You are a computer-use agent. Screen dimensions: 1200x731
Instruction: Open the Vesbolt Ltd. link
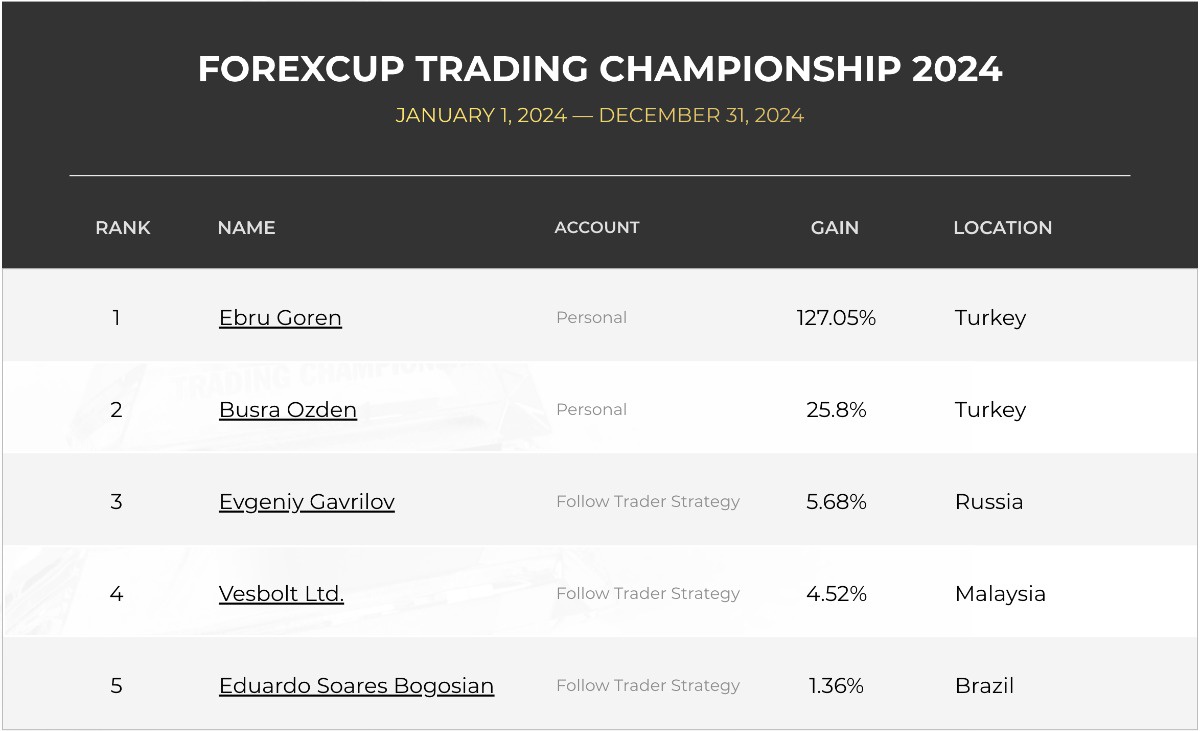[x=281, y=594]
